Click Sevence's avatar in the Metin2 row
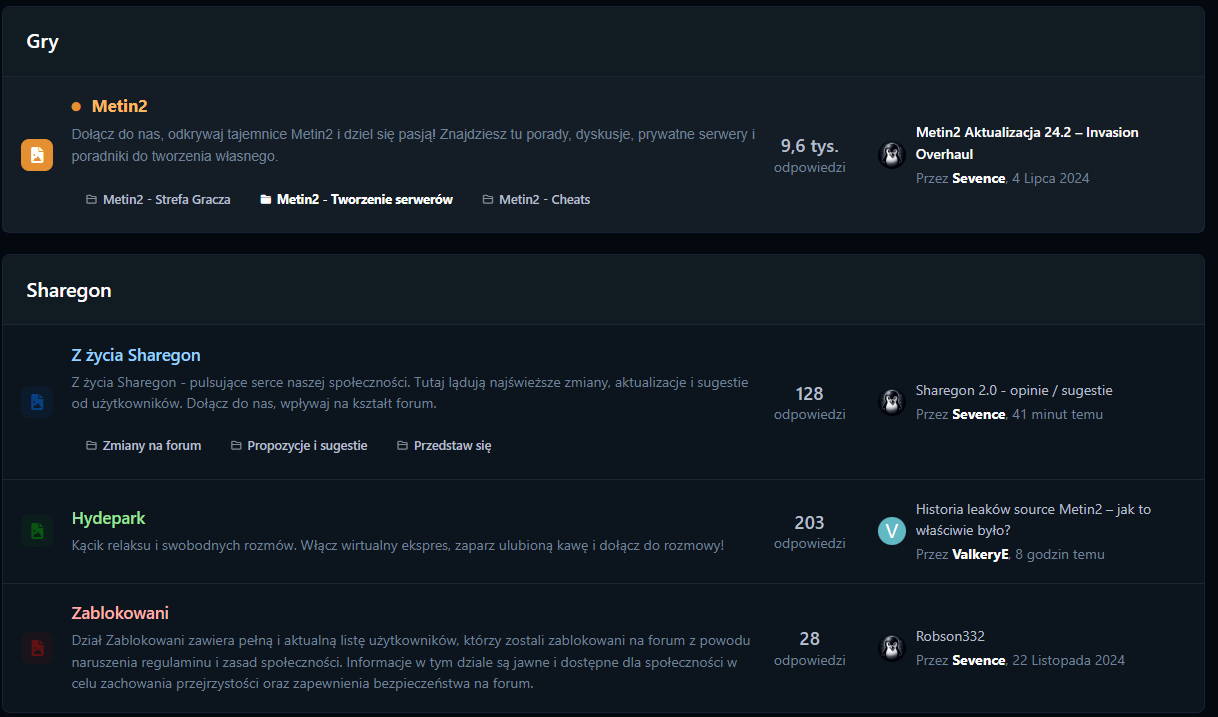This screenshot has width=1218, height=717. click(x=891, y=155)
